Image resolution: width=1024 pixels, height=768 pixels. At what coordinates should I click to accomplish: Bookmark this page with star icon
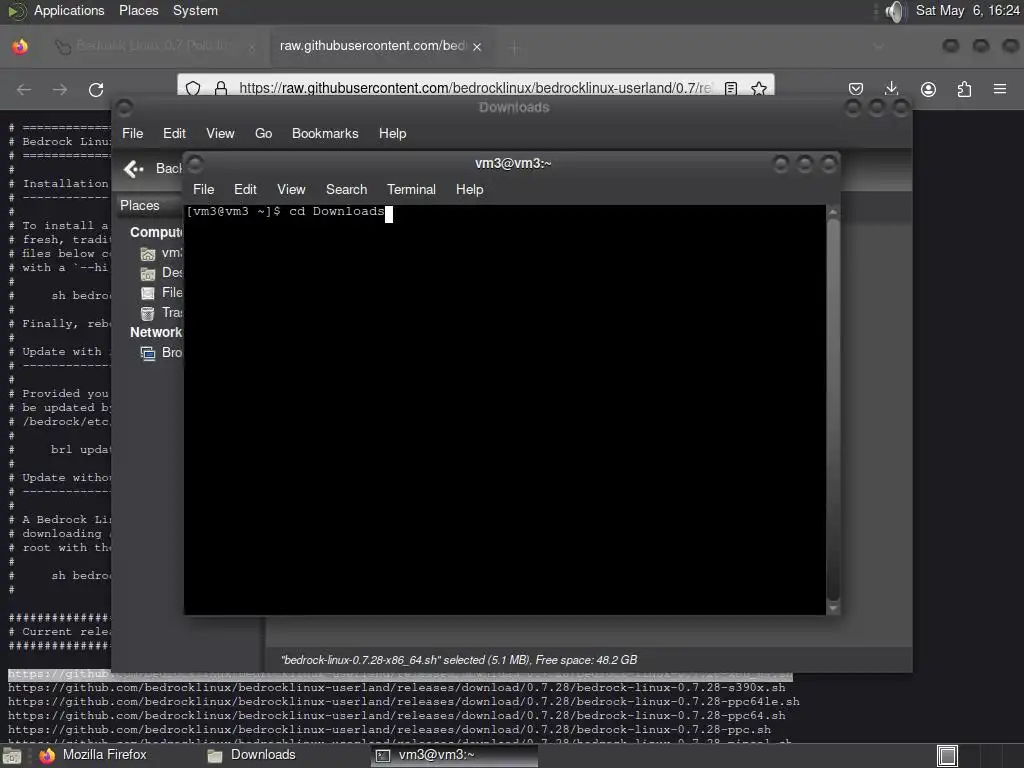759,88
